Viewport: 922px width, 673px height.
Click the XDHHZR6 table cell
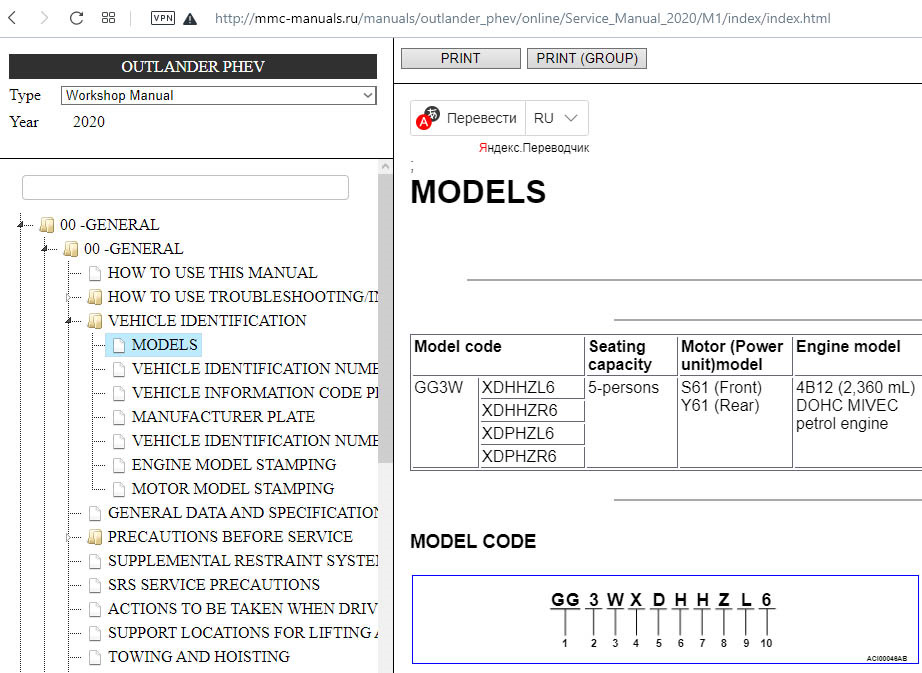532,410
